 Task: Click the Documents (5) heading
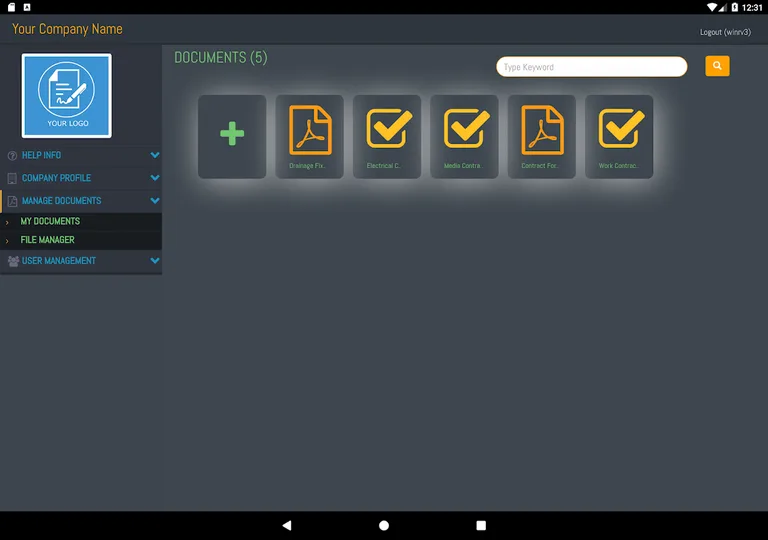(x=221, y=57)
